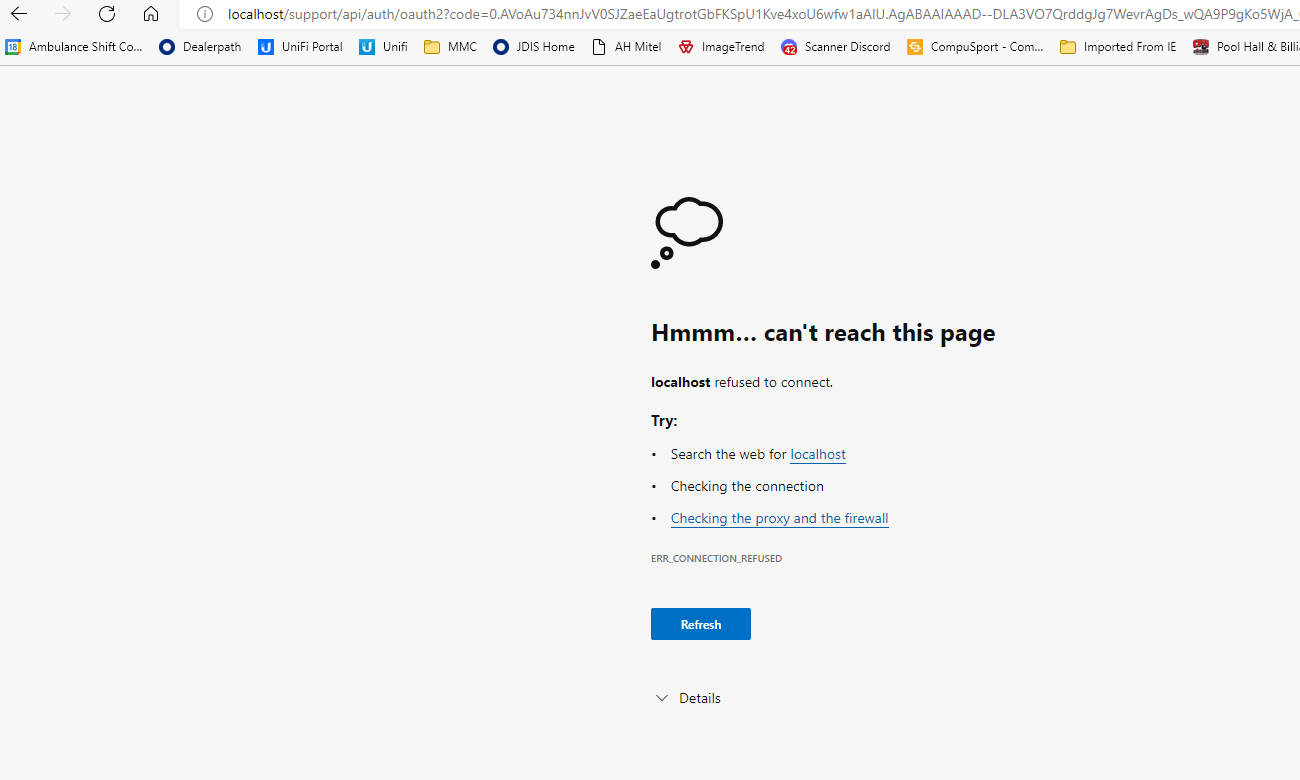
Task: Open Ambulance Shift bookmark
Action: [x=75, y=47]
